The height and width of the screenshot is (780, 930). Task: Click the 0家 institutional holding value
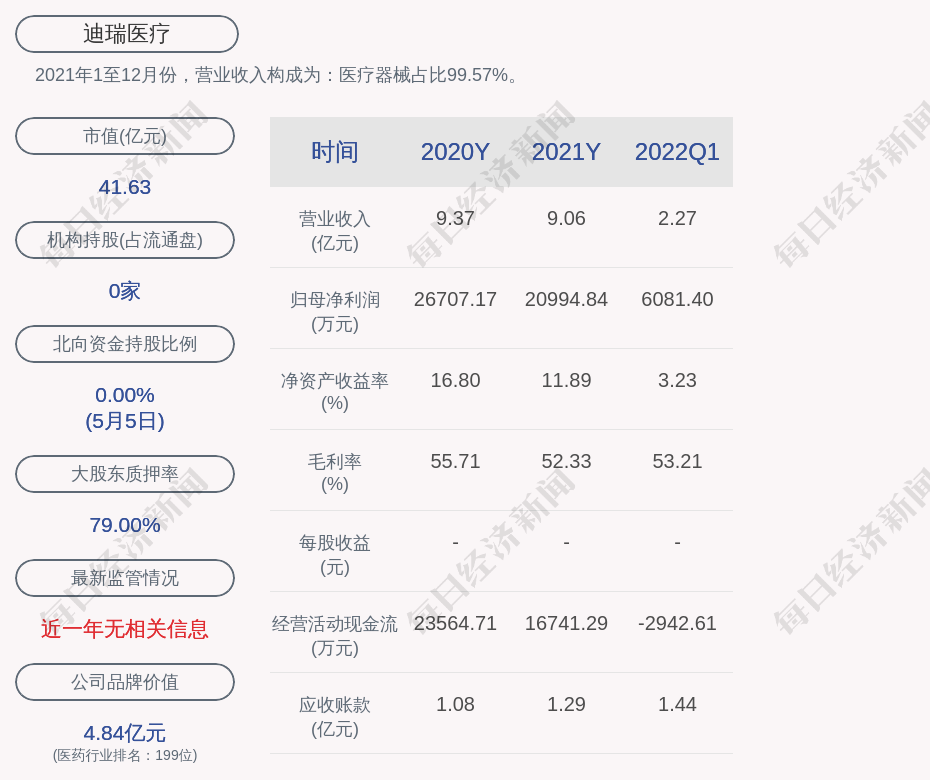tap(125, 291)
